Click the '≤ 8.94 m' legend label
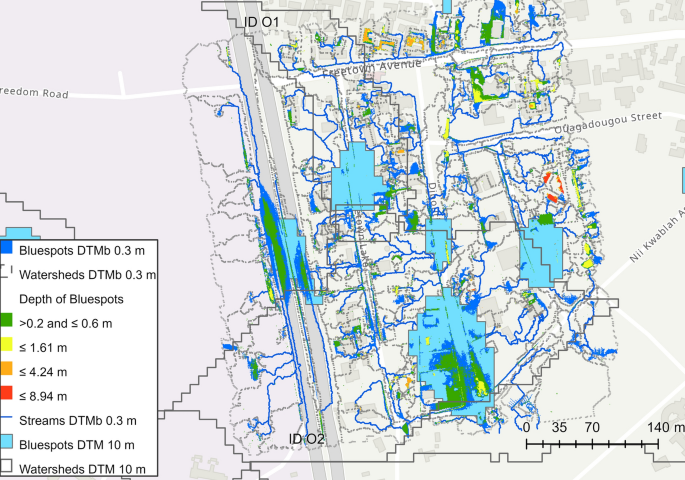 tap(43, 397)
